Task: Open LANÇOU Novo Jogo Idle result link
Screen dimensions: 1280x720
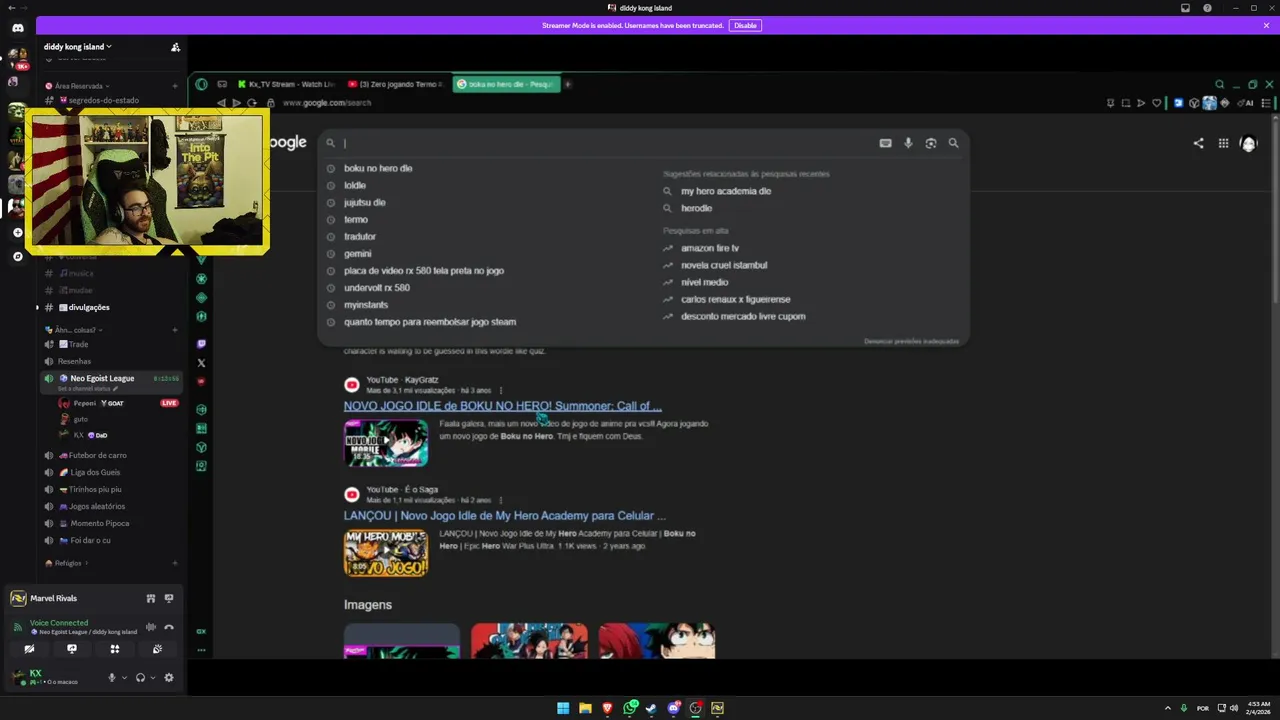Action: click(x=505, y=516)
